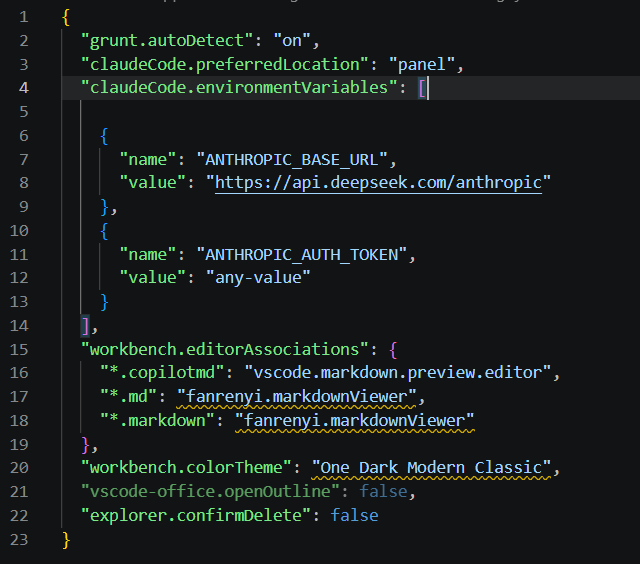Click line number 20 in the gutter
Image resolution: width=640 pixels, height=564 pixels.
[x=19, y=468]
